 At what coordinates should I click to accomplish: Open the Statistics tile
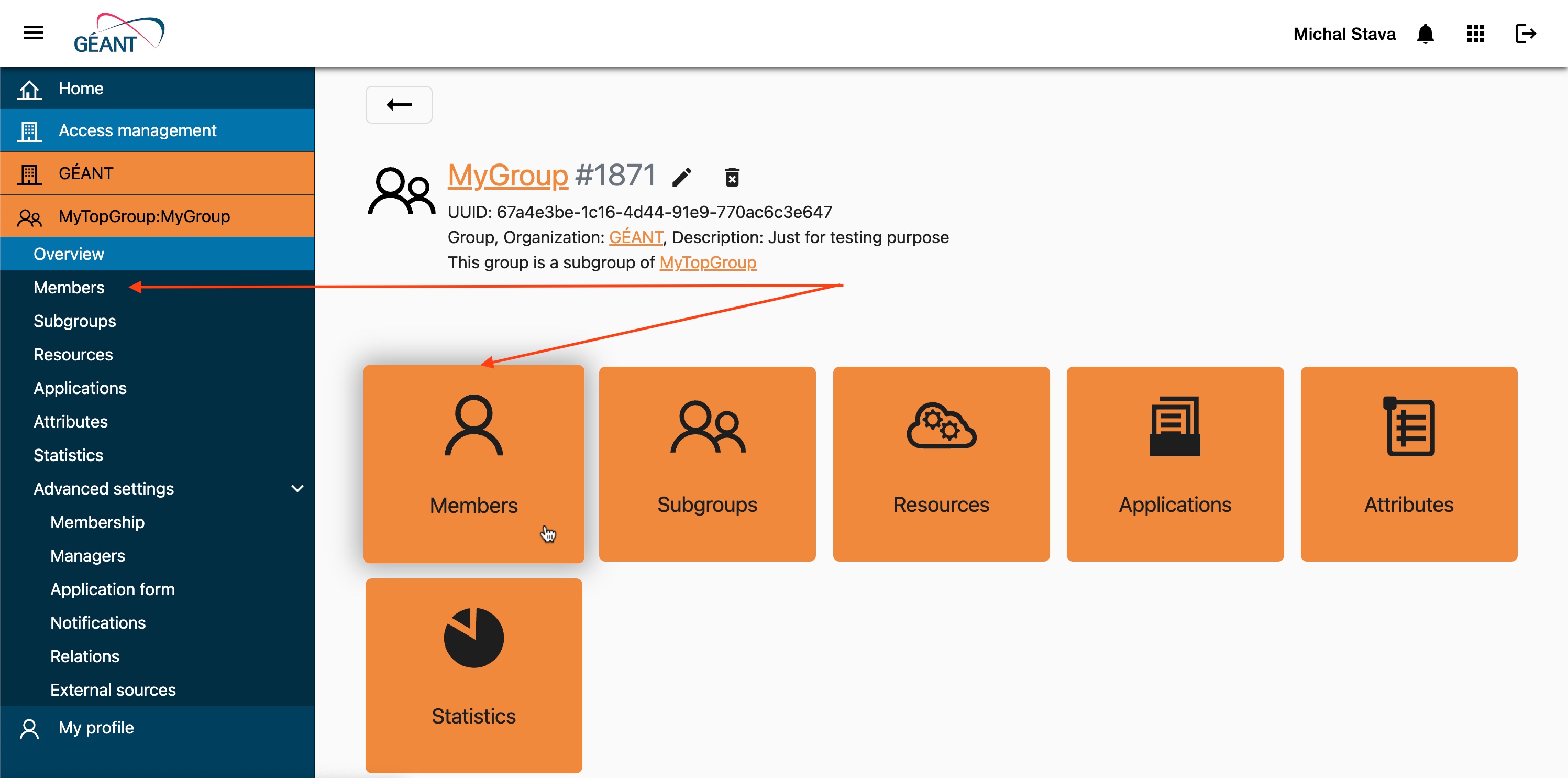pyautogui.click(x=473, y=676)
